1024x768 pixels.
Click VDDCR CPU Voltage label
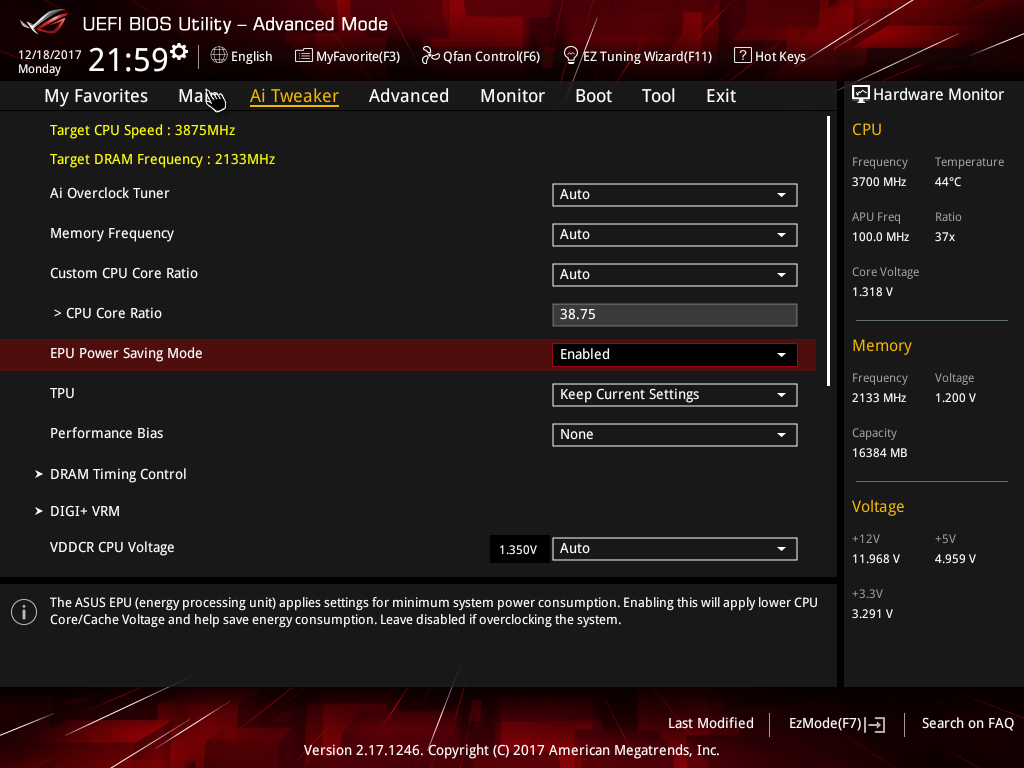coord(112,547)
